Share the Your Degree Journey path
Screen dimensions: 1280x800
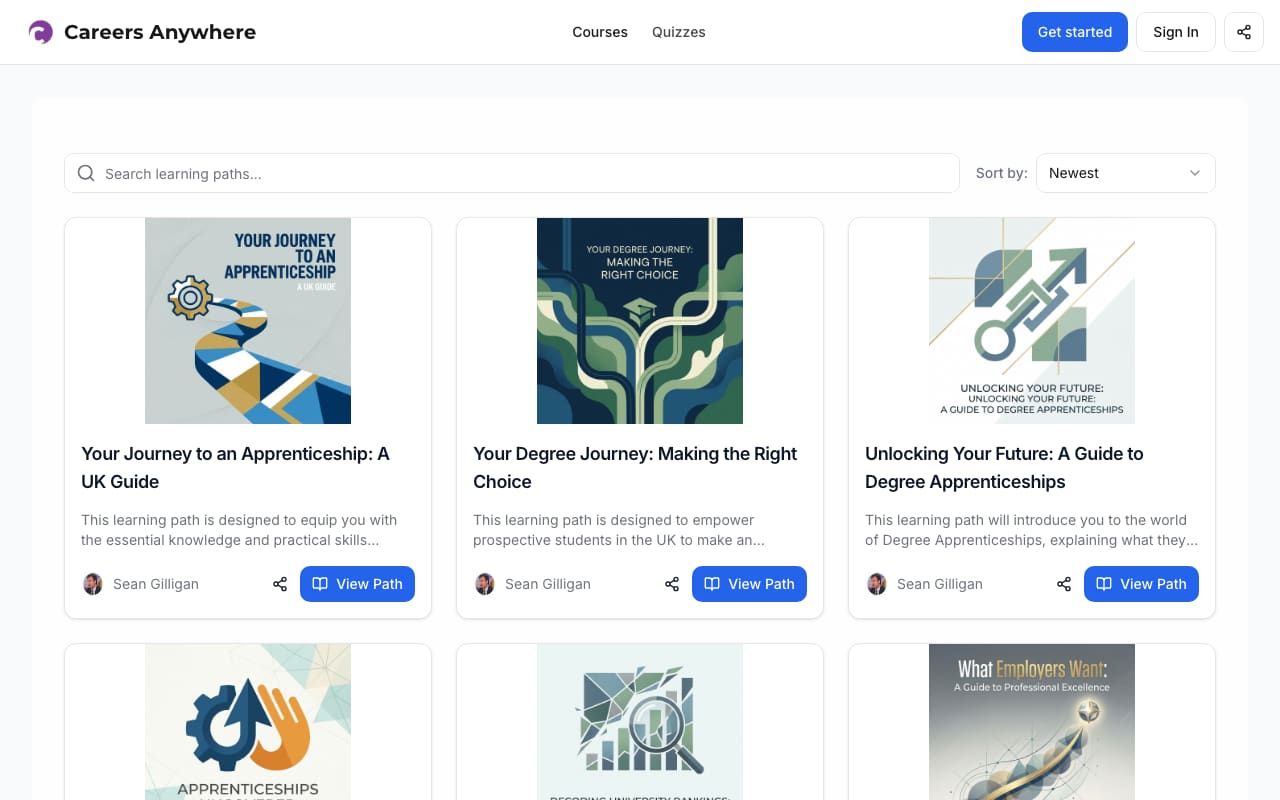[672, 584]
